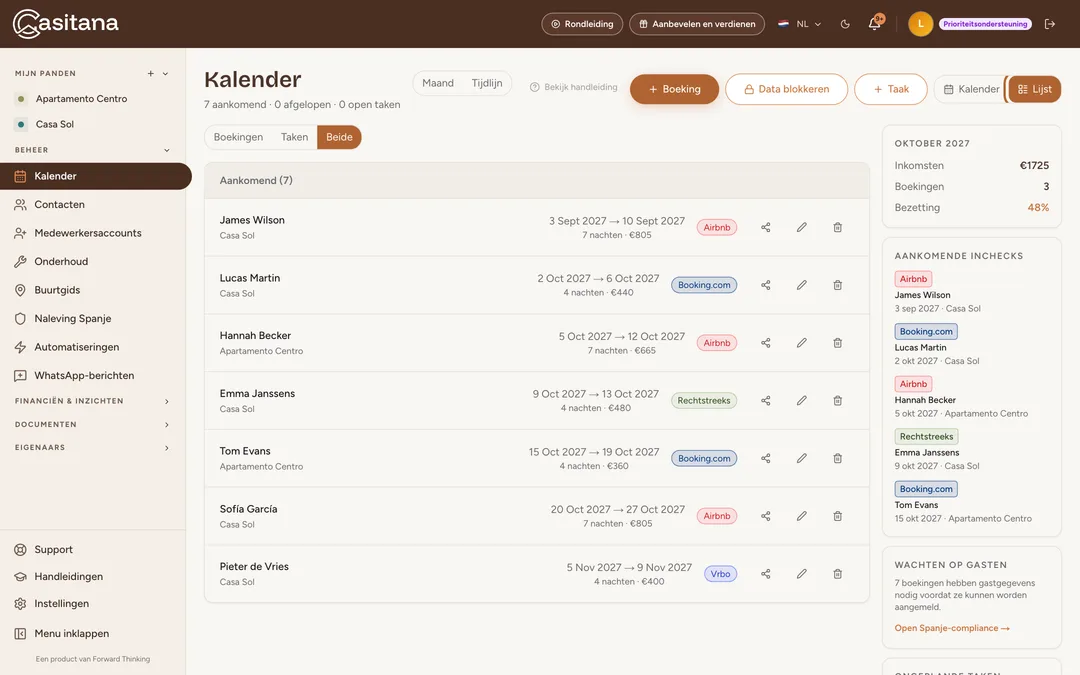Viewport: 1080px width, 675px height.
Task: Open the NL language dropdown
Action: [x=800, y=24]
